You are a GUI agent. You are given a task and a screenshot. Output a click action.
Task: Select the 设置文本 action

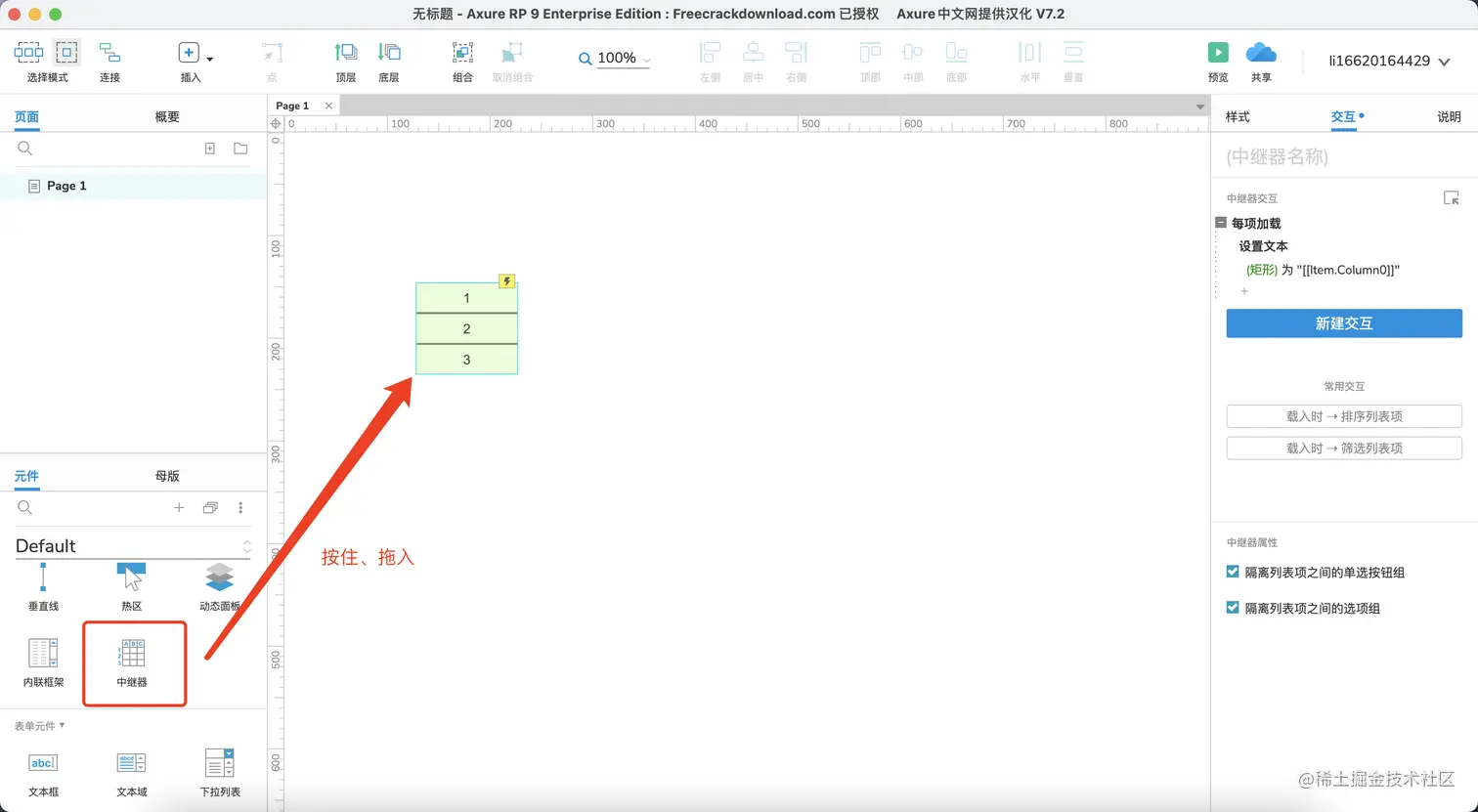pos(1263,246)
